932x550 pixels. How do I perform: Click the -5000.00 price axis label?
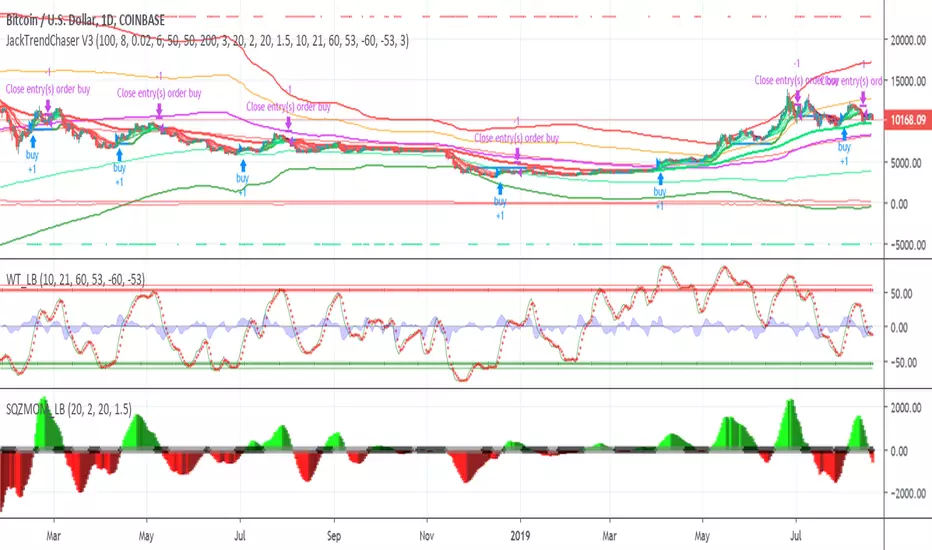coord(908,245)
